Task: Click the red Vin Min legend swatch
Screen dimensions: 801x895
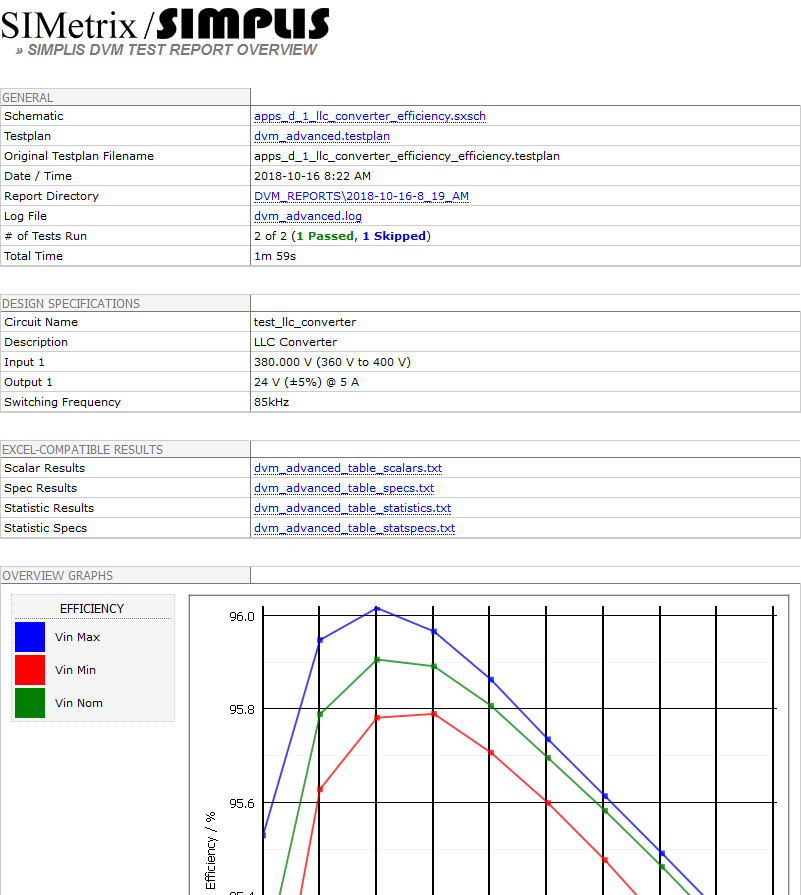Action: click(x=30, y=670)
